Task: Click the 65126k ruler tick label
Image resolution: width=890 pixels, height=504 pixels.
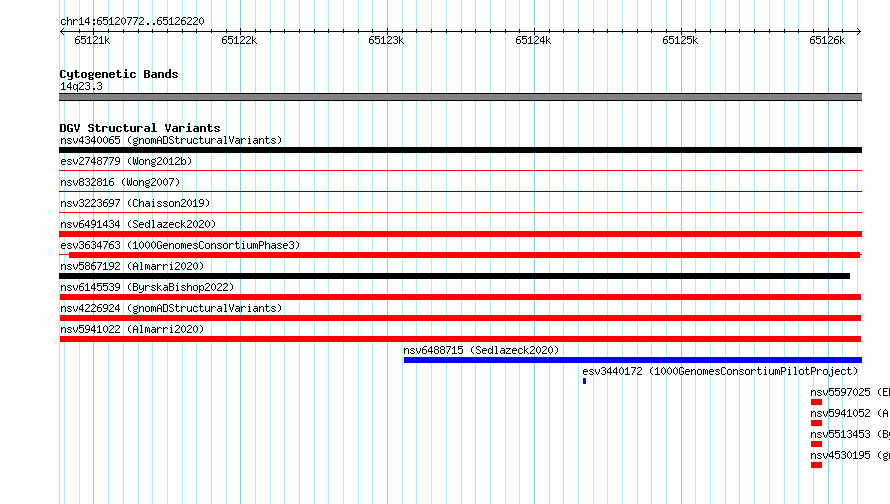Action: pos(827,40)
